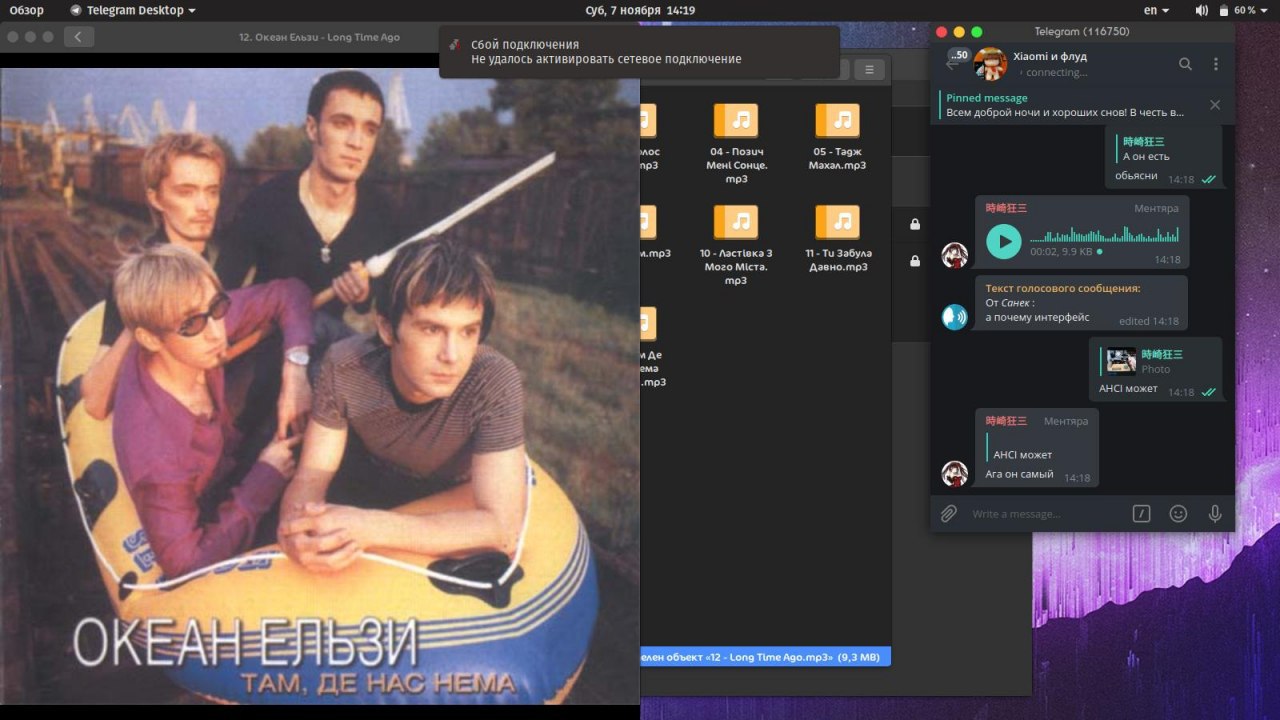Play the voice message in Telegram
This screenshot has width=1280, height=720.
pos(1004,241)
